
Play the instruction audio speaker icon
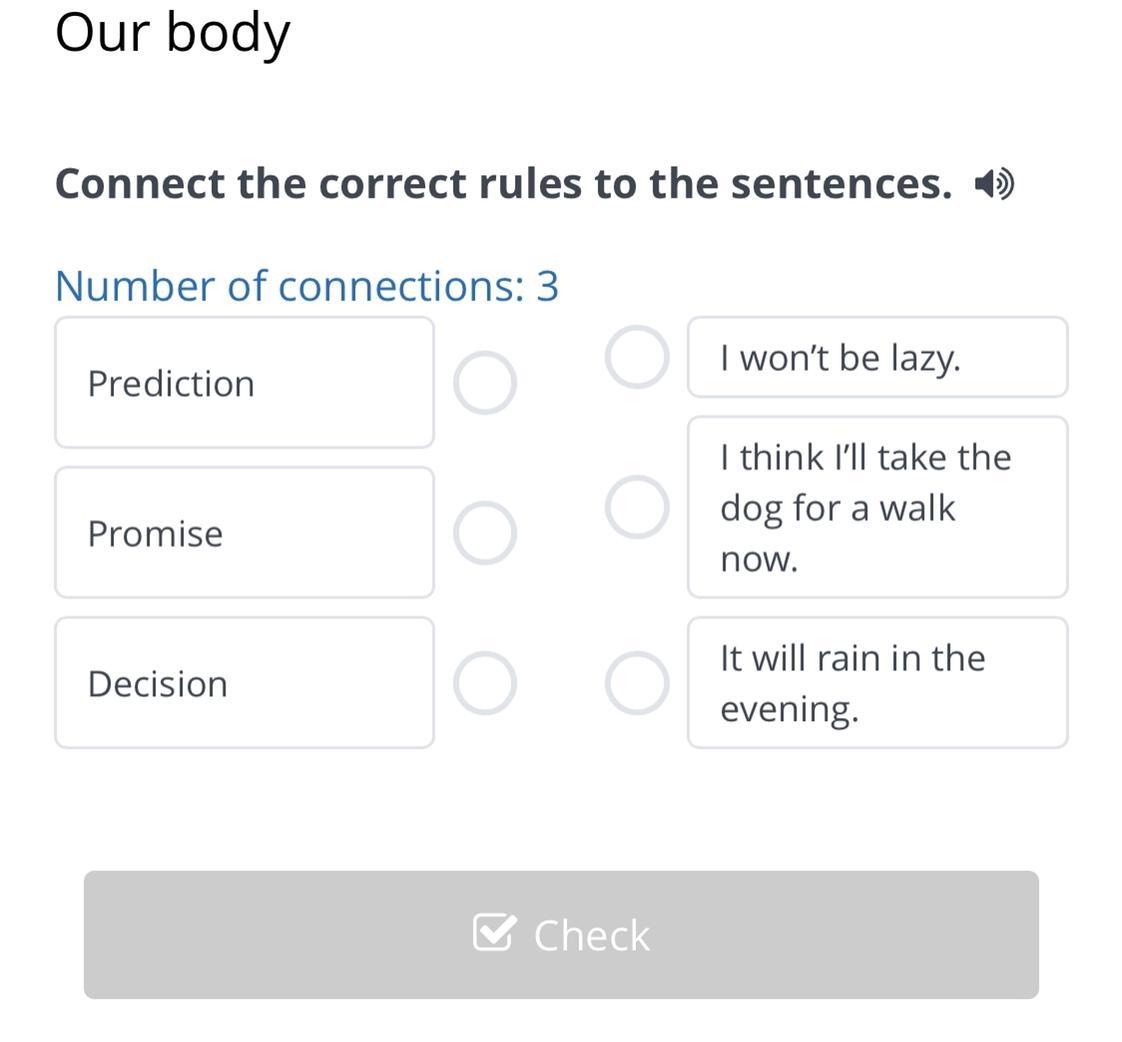click(994, 184)
